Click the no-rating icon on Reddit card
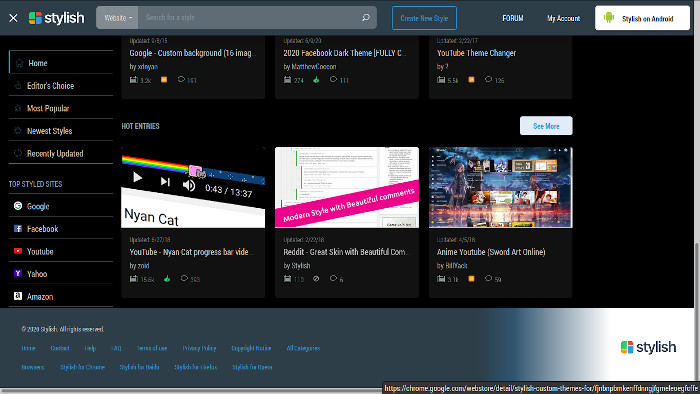The height and width of the screenshot is (394, 700). (316, 279)
